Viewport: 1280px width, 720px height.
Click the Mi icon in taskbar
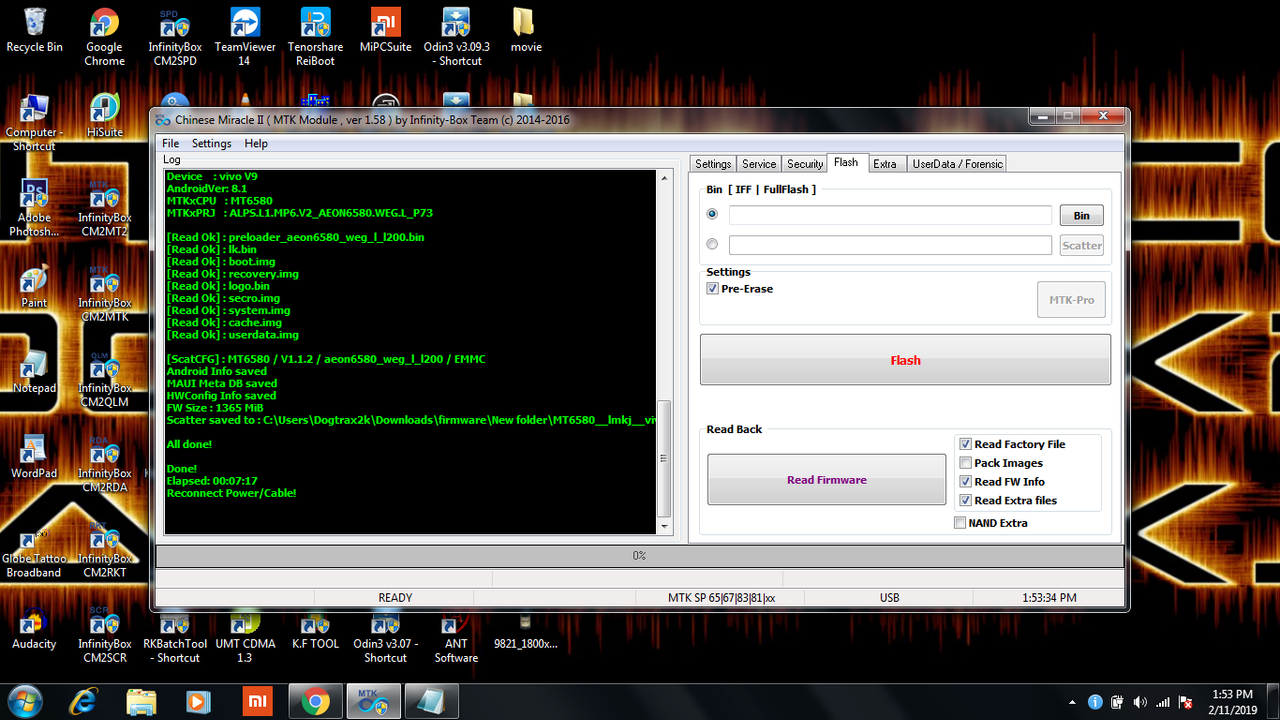point(258,702)
